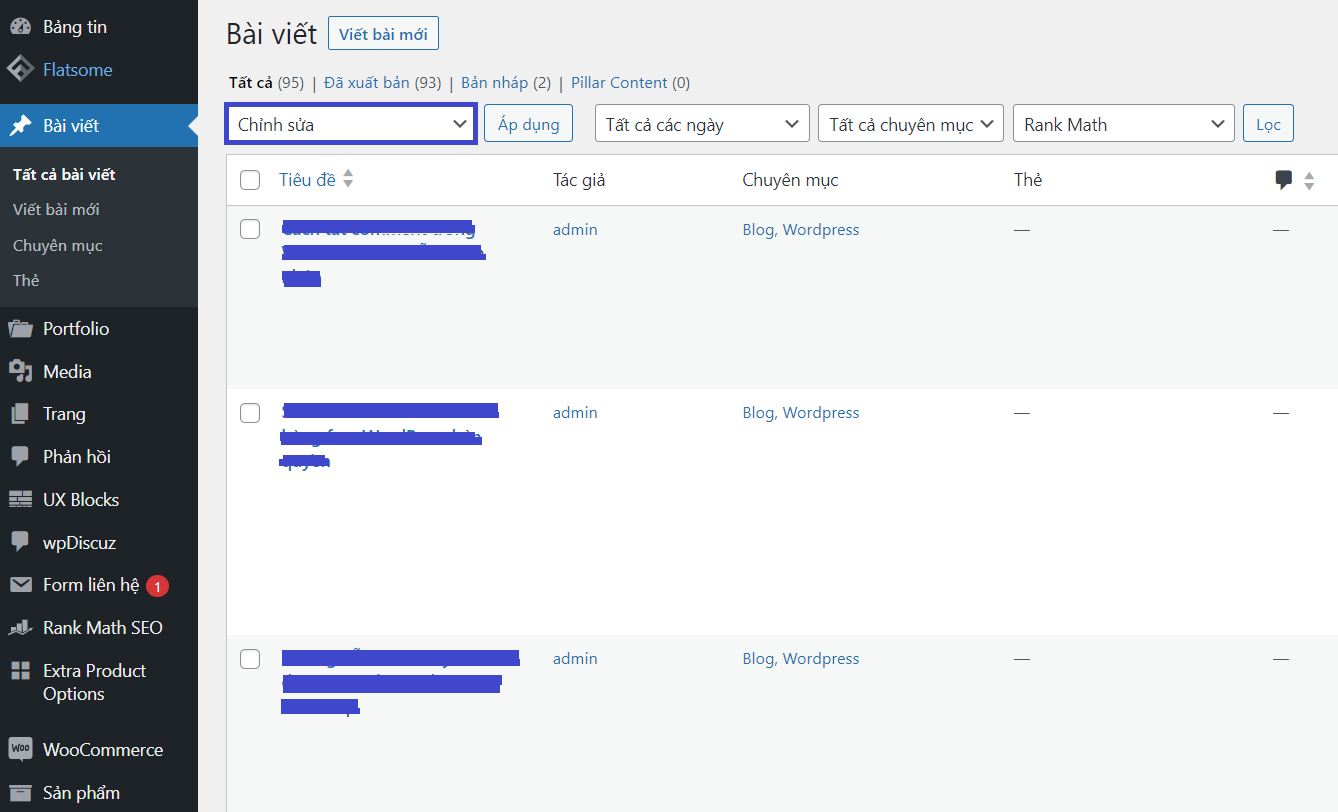Open the Rank Math filter dropdown
This screenshot has width=1338, height=812.
[1124, 124]
